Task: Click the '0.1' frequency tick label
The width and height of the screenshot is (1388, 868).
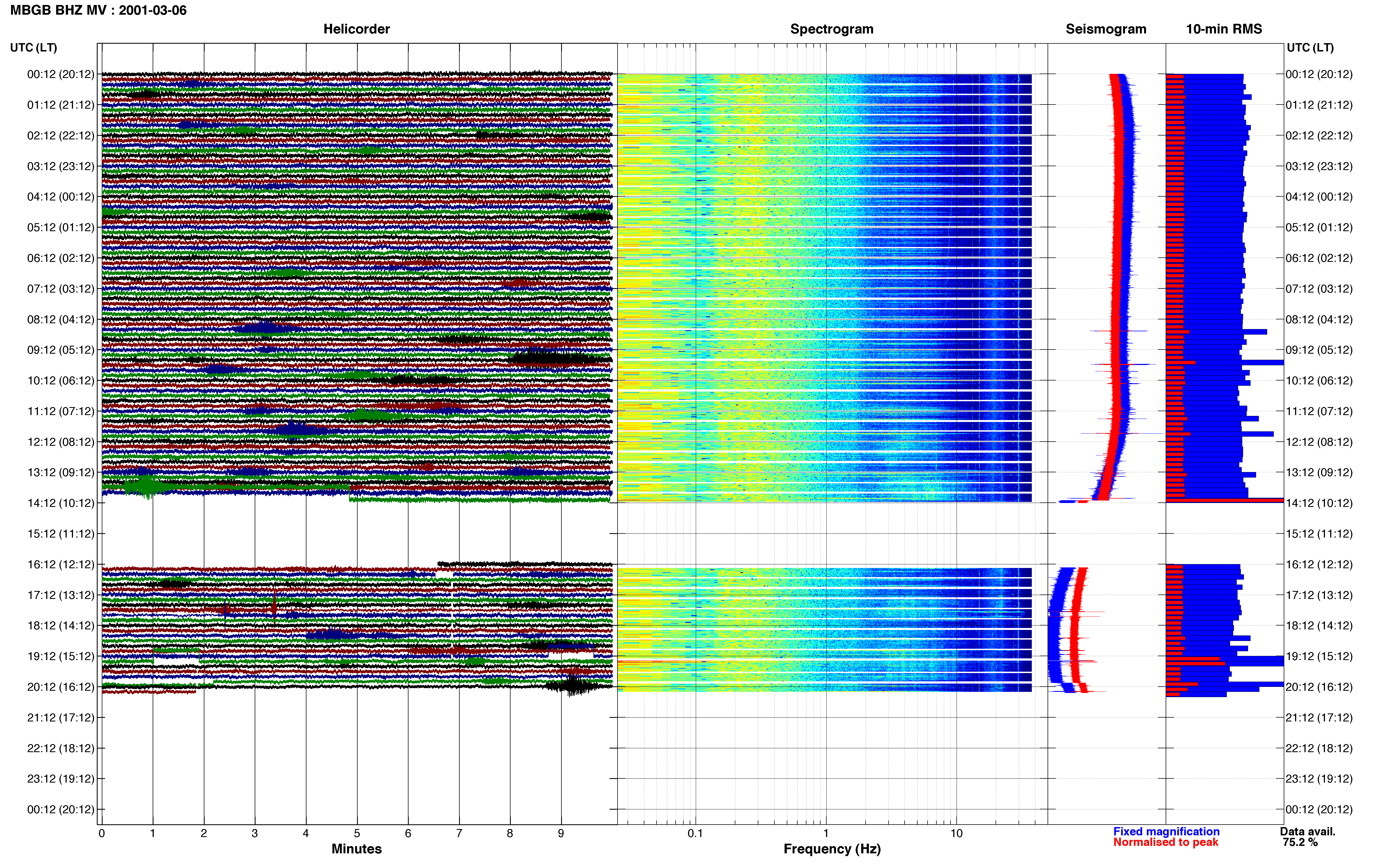Action: click(x=695, y=833)
